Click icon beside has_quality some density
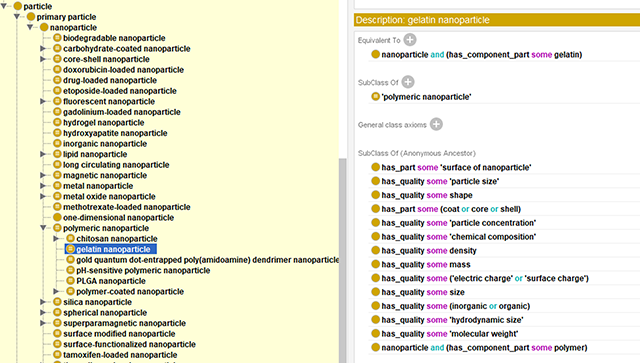 tap(376, 250)
